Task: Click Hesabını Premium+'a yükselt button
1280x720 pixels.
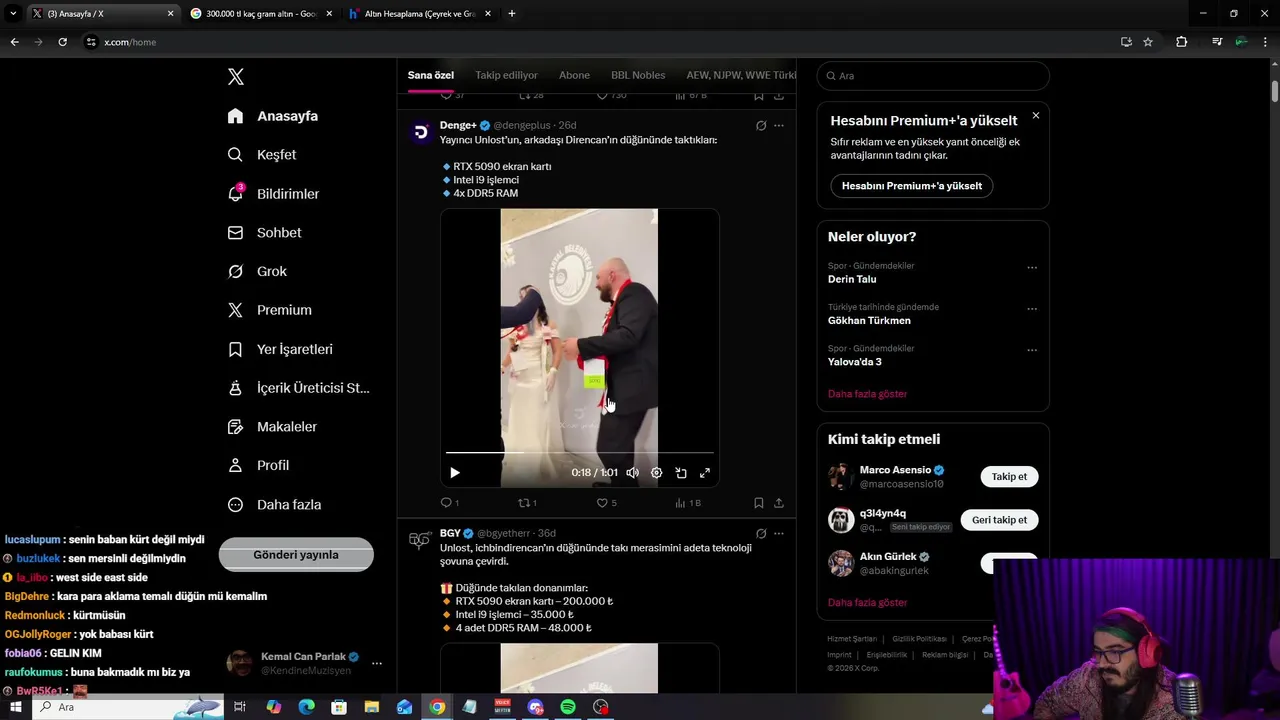Action: click(912, 186)
